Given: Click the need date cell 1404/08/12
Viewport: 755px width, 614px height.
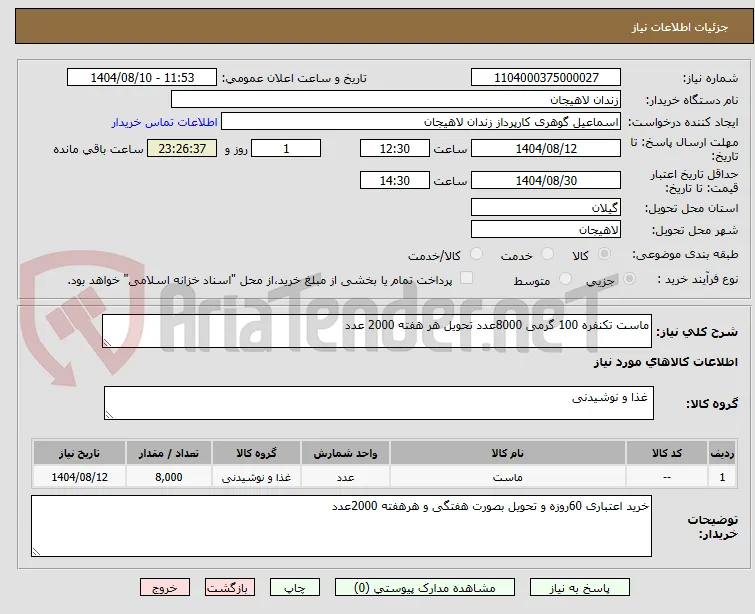Looking at the screenshot, I should [79, 477].
